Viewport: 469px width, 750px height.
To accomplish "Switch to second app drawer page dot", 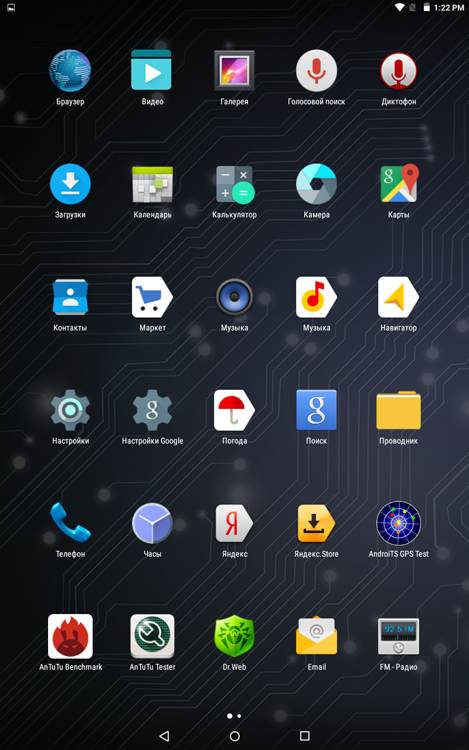I will point(239,716).
